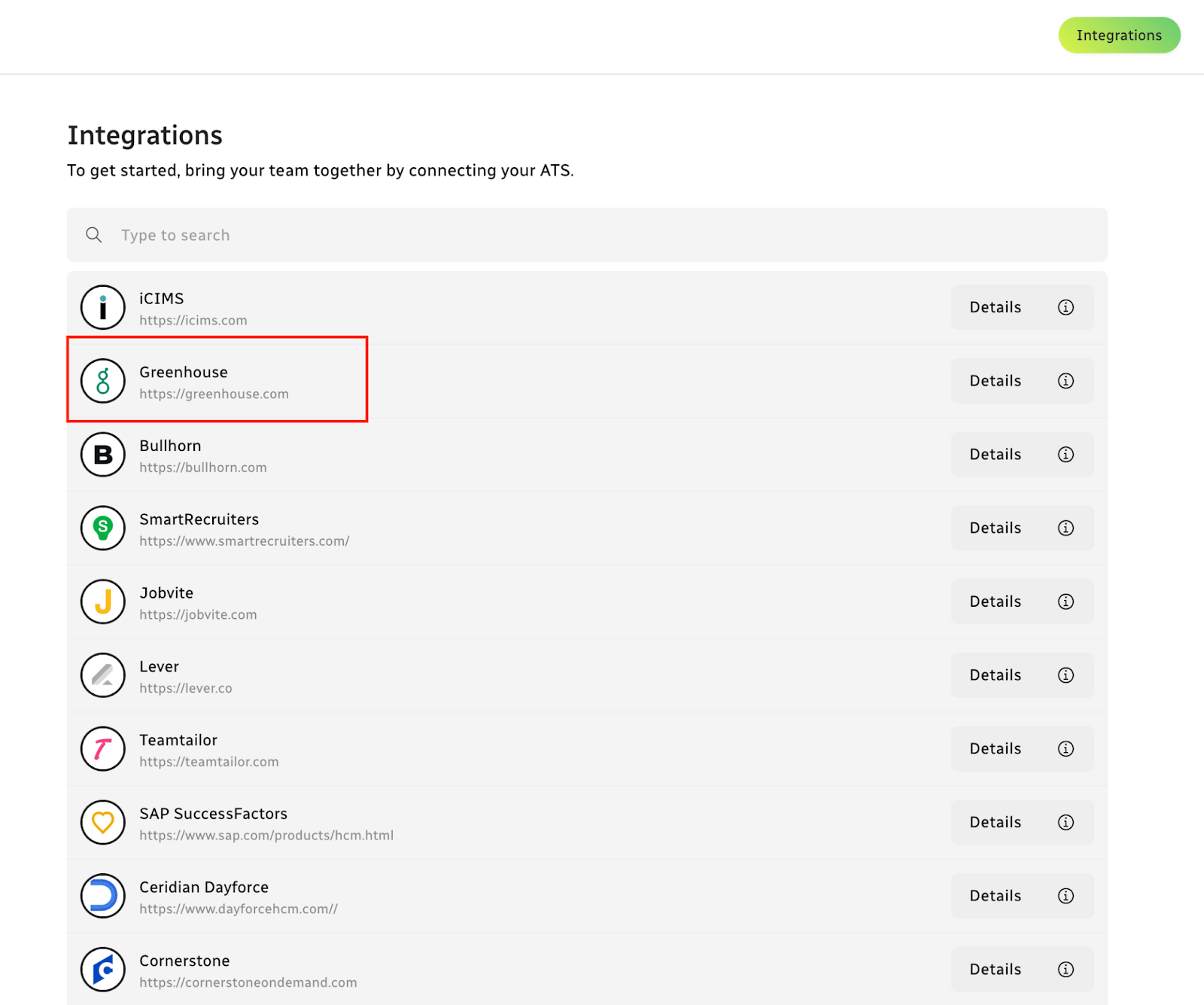Select the Ceridian Dayforce integration name

click(204, 888)
